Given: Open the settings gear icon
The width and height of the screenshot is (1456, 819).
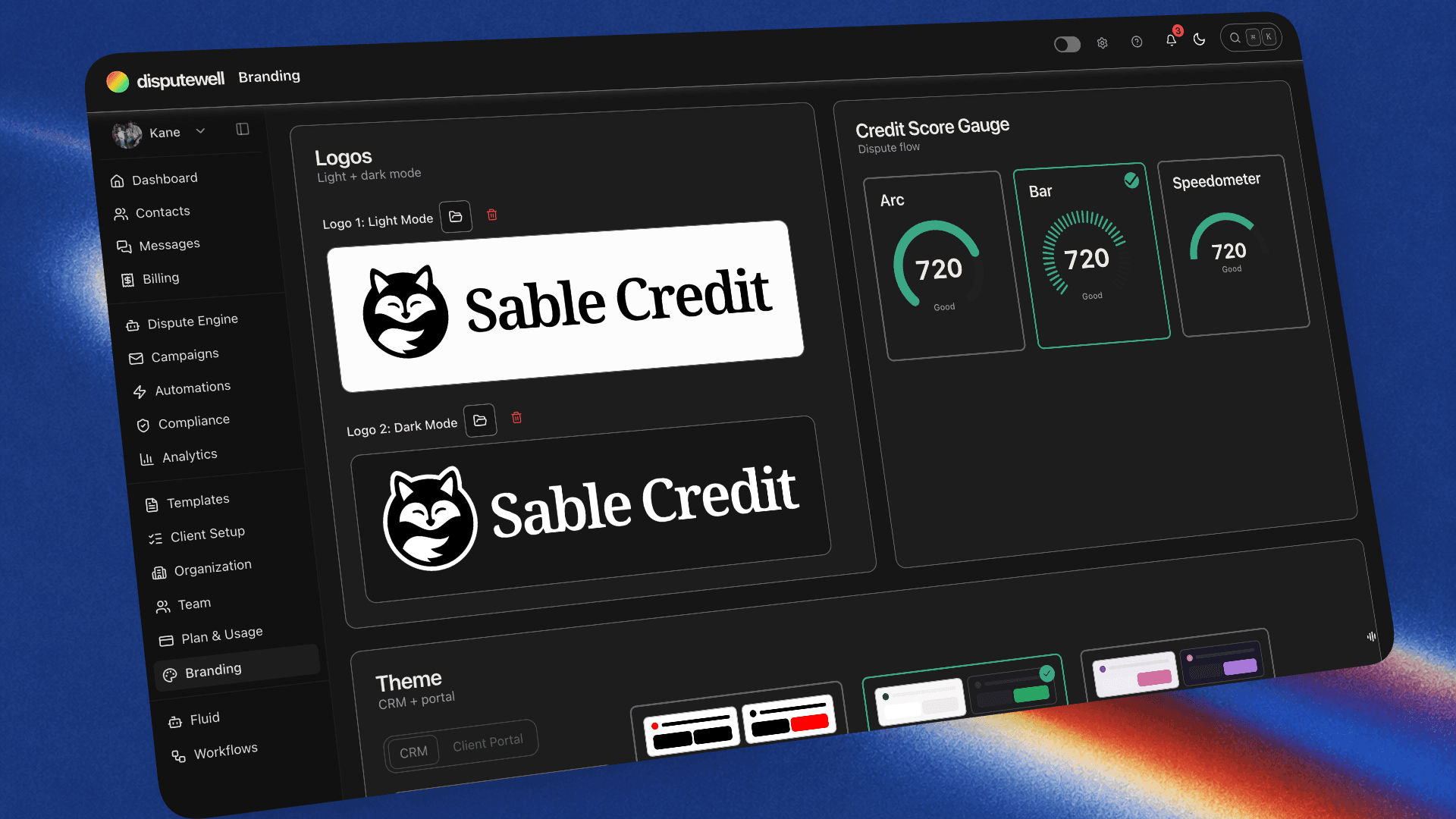Looking at the screenshot, I should click(x=1102, y=43).
